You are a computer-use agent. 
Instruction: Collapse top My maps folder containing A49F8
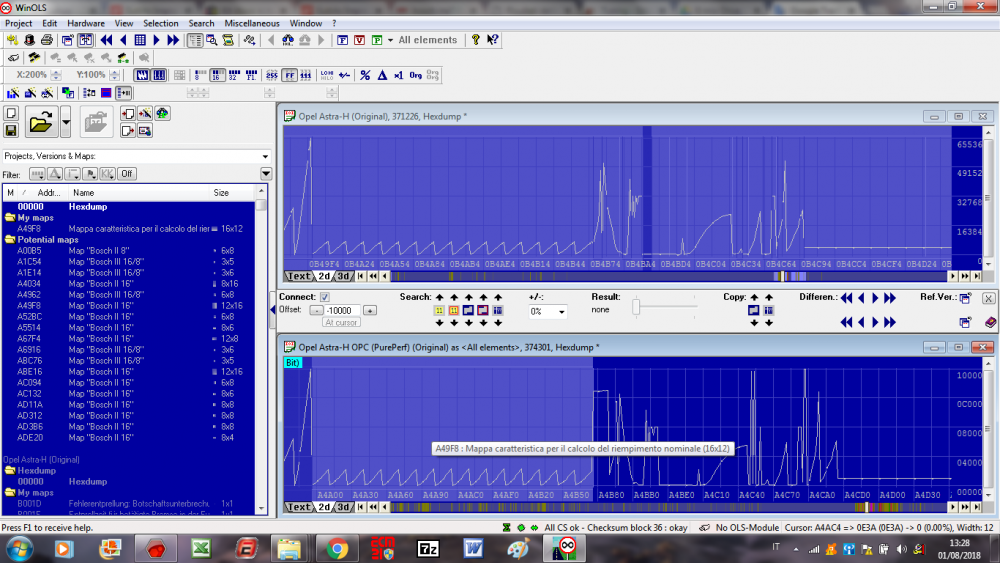click(10, 218)
